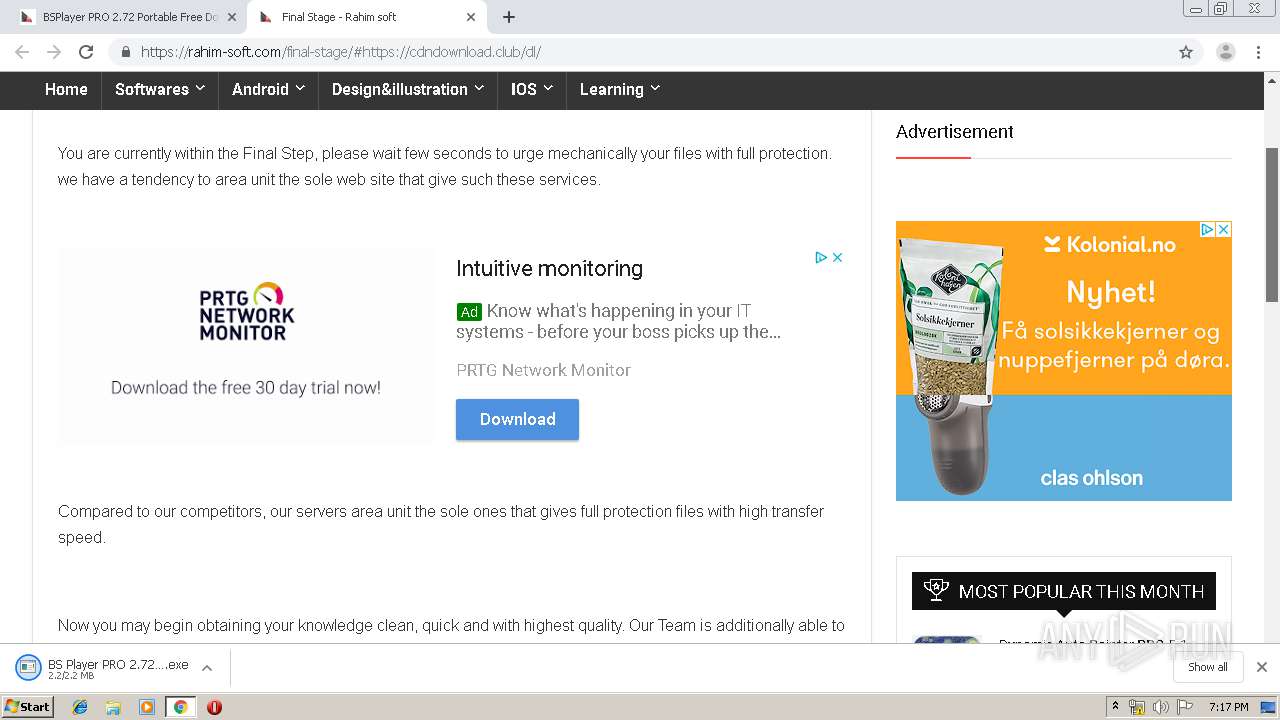Click the network tray icon
This screenshot has width=1280, height=720.
tap(1137, 707)
